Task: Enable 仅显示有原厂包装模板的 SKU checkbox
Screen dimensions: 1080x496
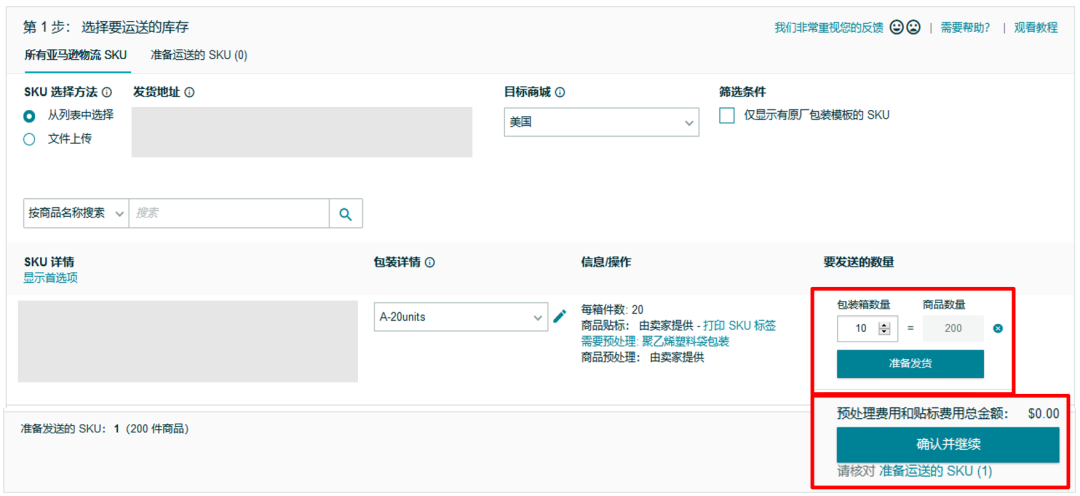Action: click(x=727, y=116)
